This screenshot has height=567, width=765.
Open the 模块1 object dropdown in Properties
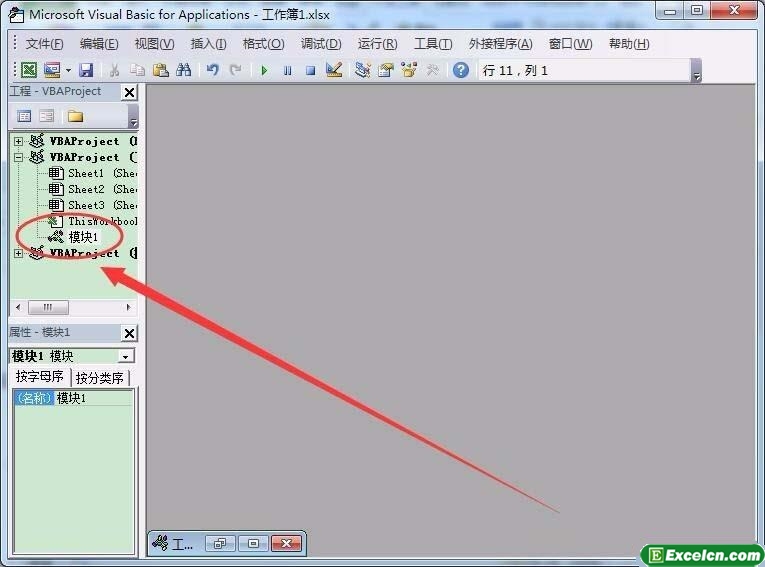tap(125, 357)
